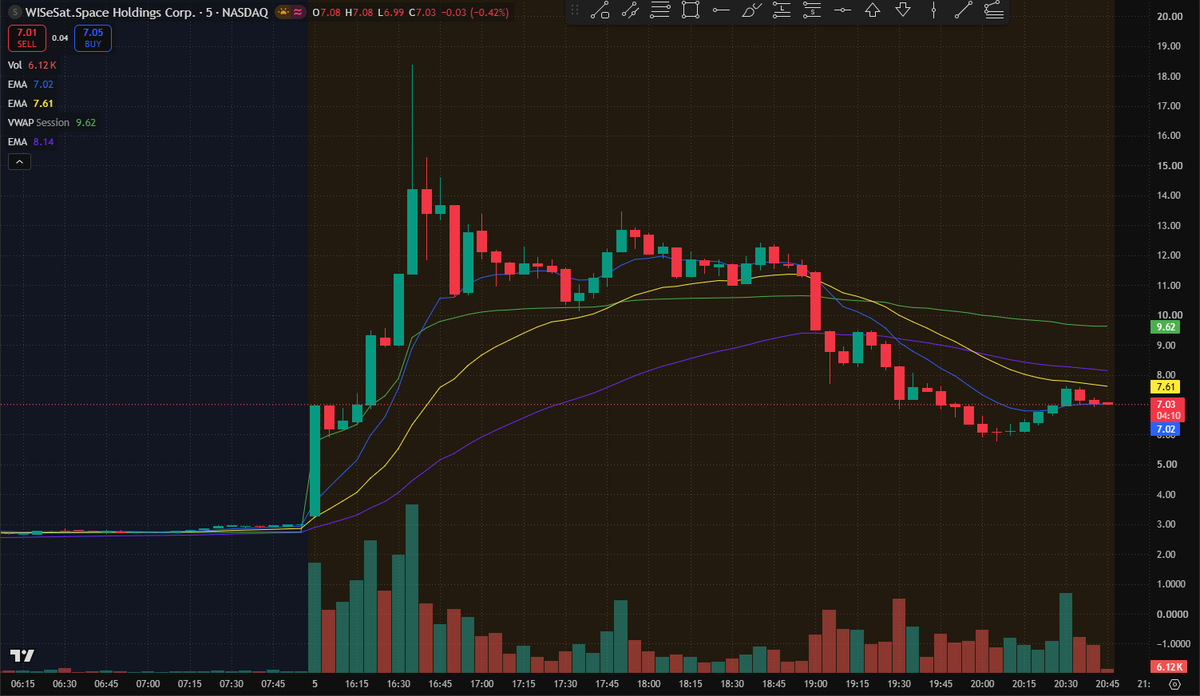
Task: Choose the horizontal line tool
Action: point(842,11)
